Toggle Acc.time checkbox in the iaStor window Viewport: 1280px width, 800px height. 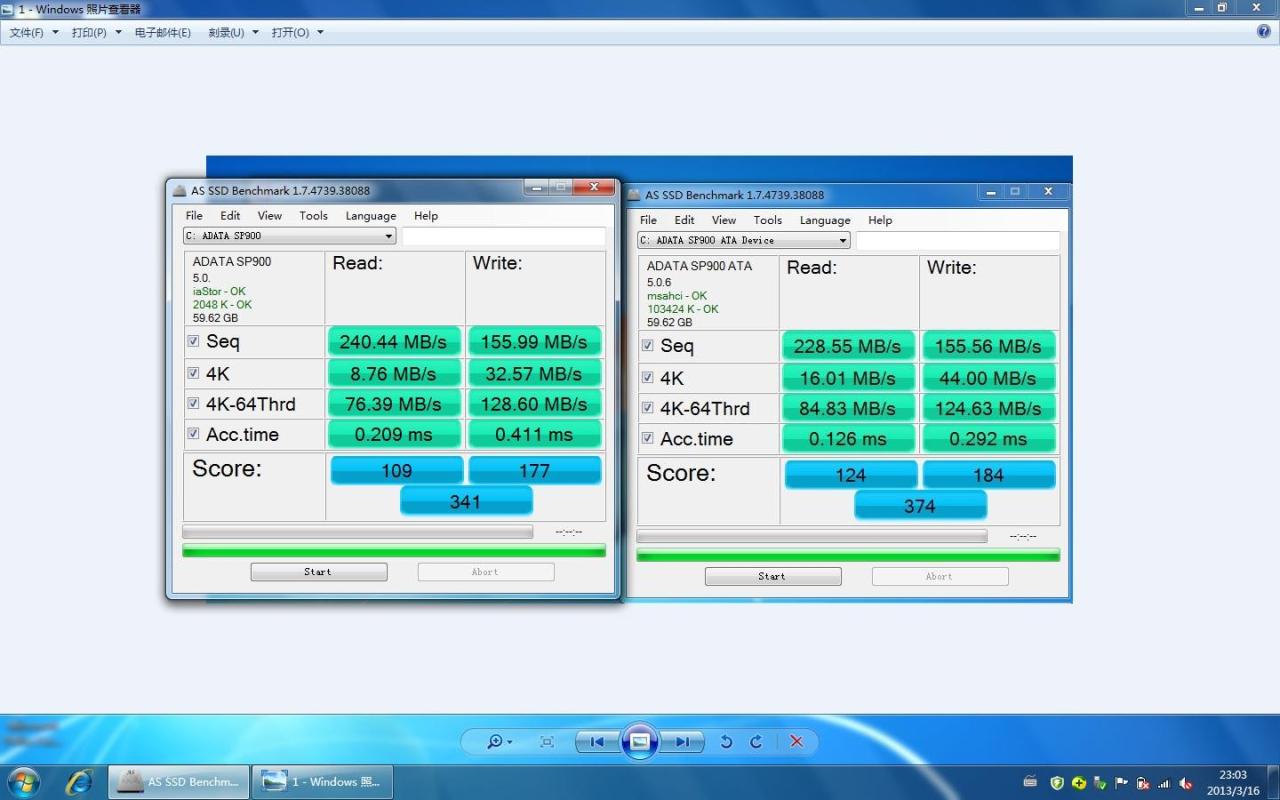(x=194, y=434)
